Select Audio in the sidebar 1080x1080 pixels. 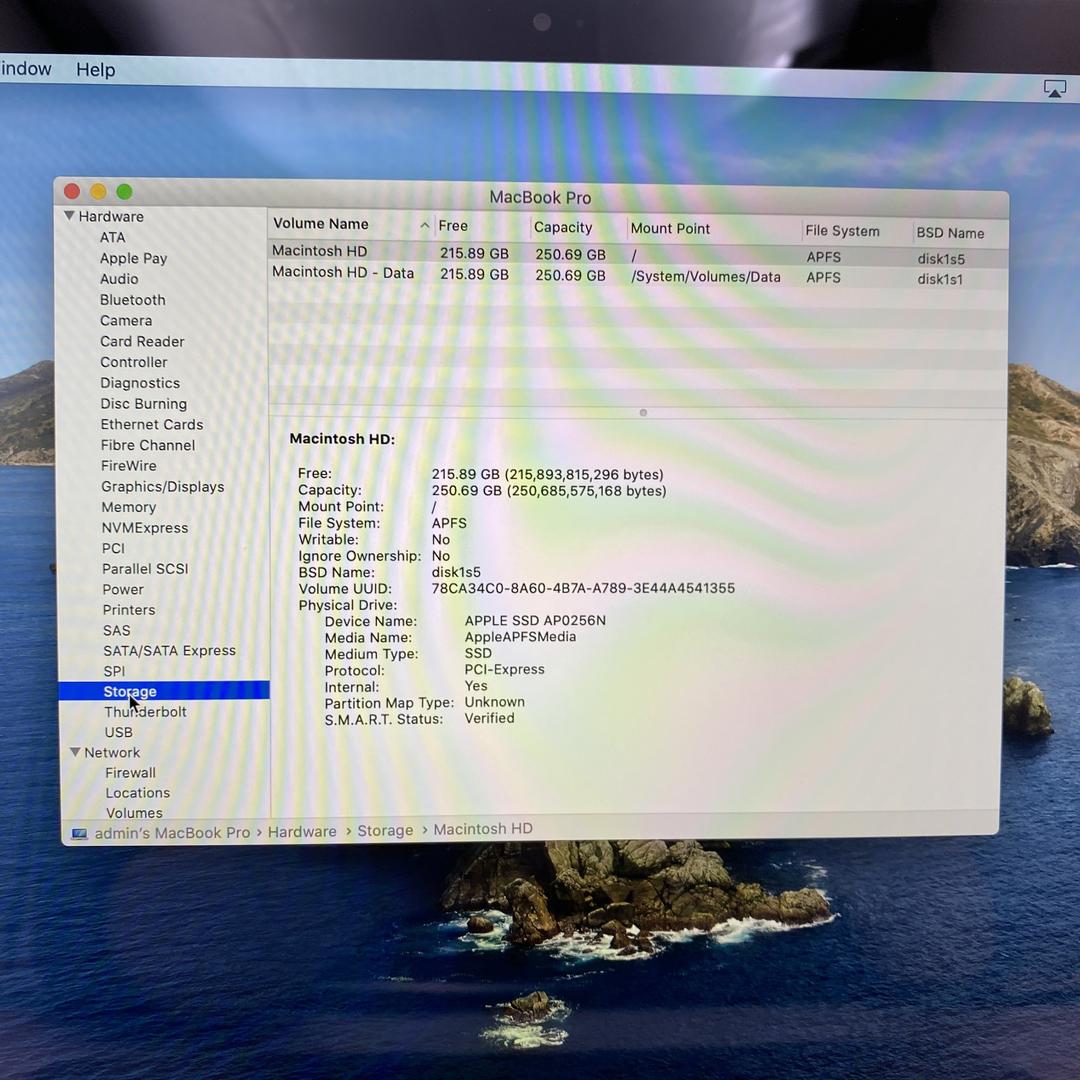click(119, 279)
